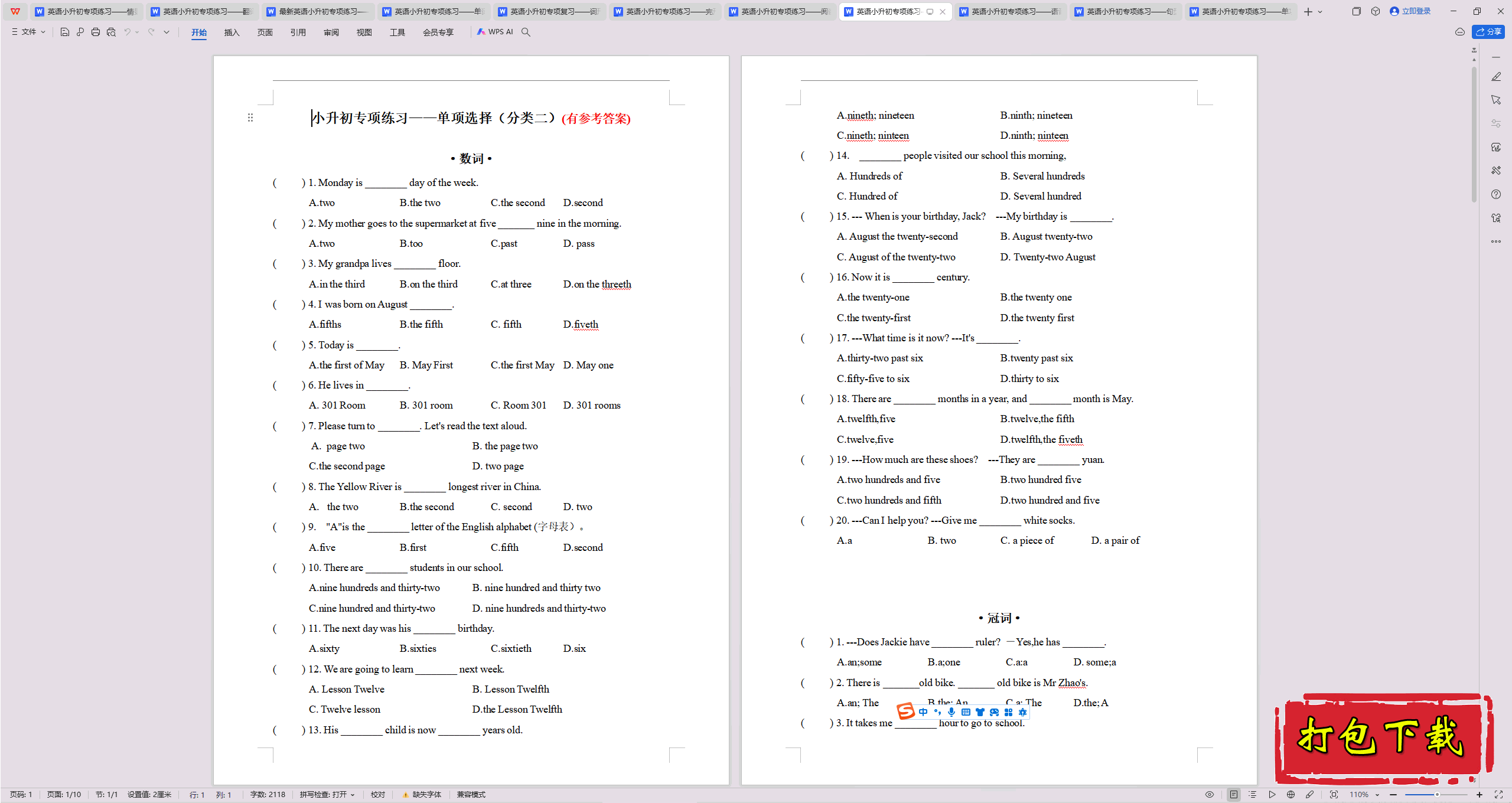Click the vertical scrollbar thumb
Image resolution: width=1512 pixels, height=803 pixels.
pos(1474,133)
